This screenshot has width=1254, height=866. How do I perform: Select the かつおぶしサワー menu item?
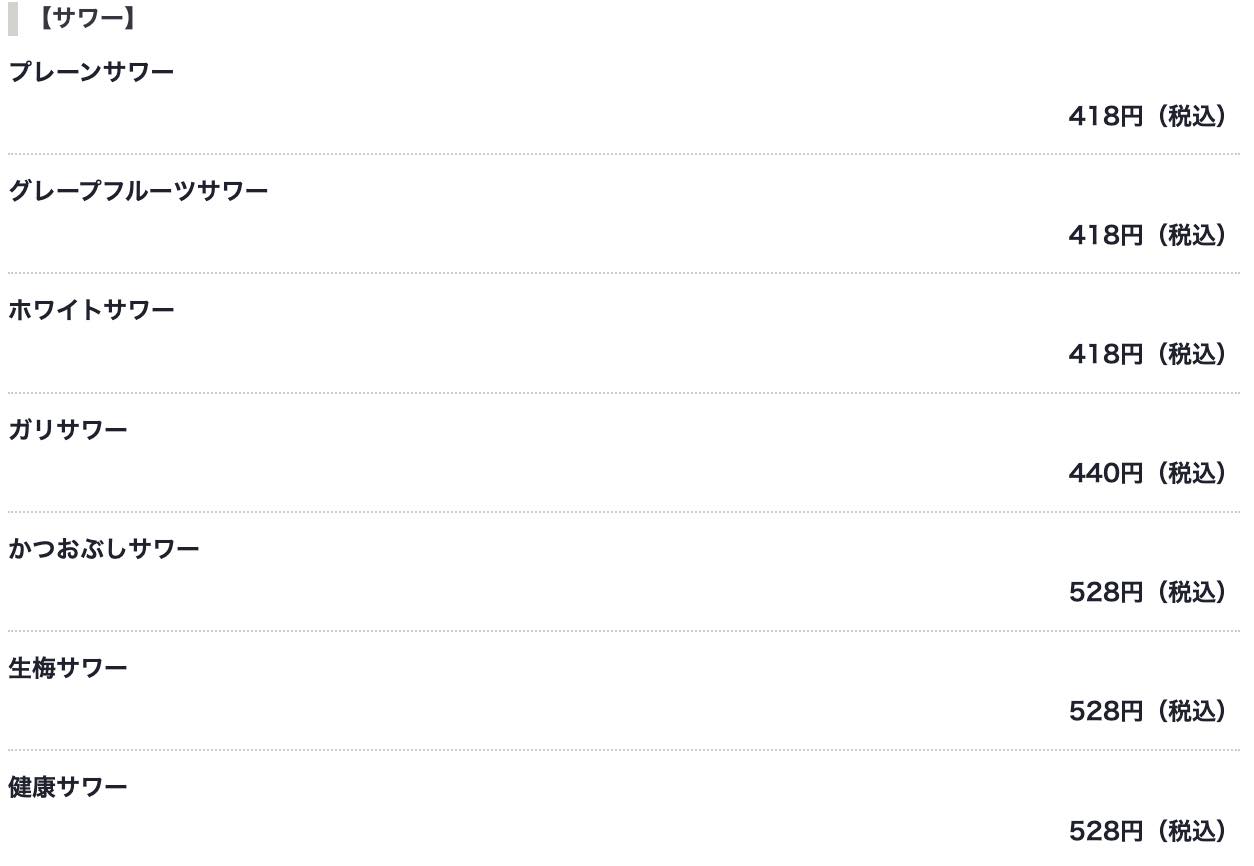tap(104, 549)
